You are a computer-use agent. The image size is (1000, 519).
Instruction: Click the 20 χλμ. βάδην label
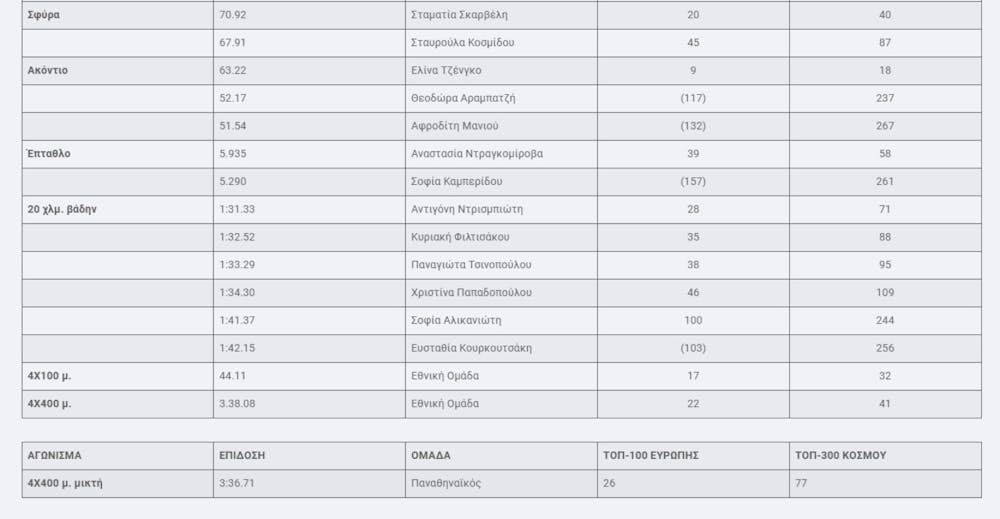[x=62, y=209]
